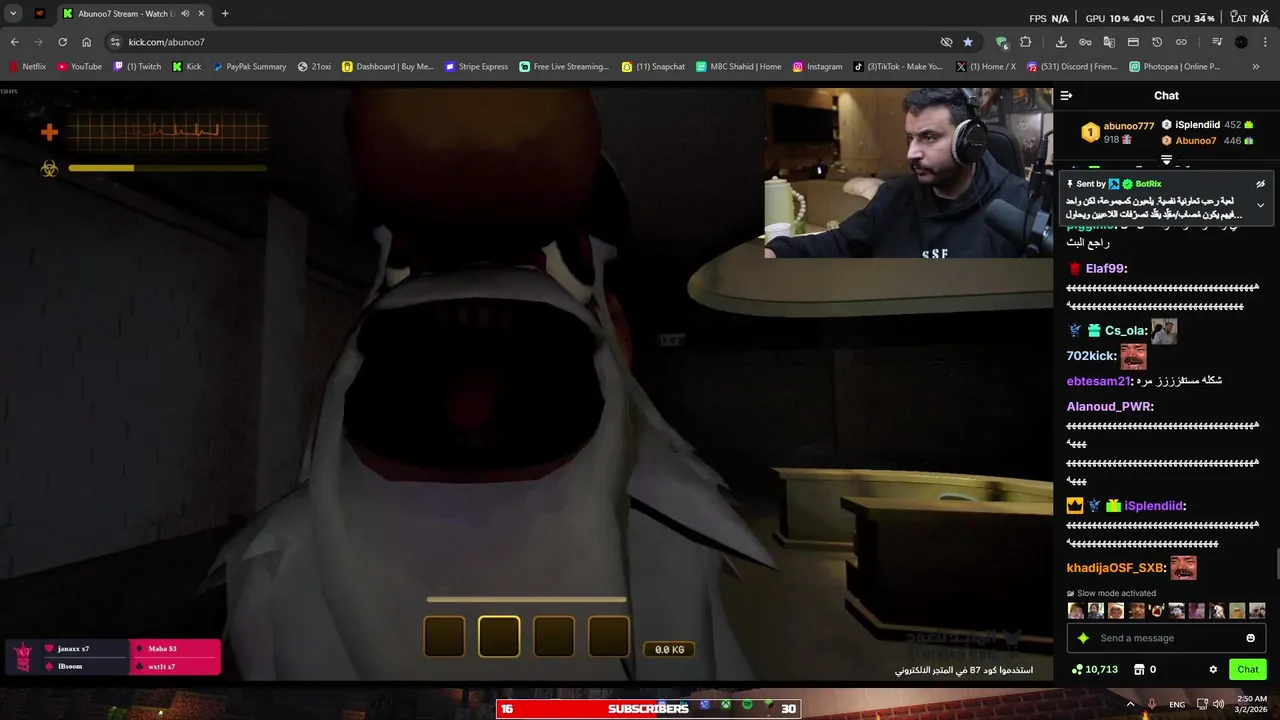Open tab search dropdown arrow
The image size is (1280, 720).
click(x=13, y=14)
